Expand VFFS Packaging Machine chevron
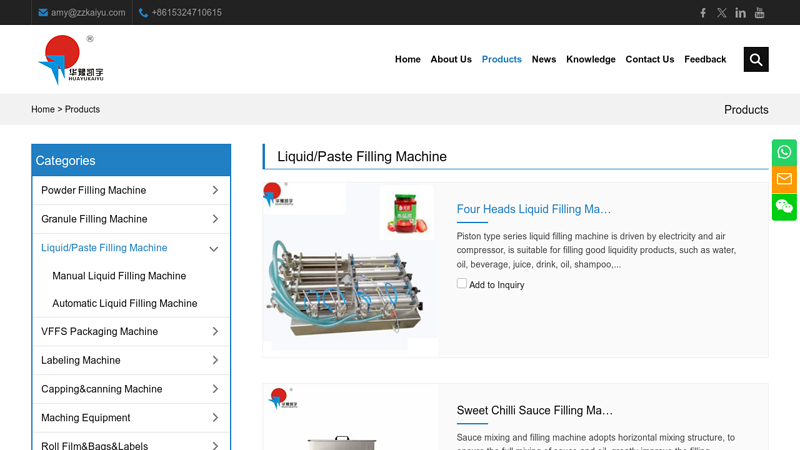This screenshot has height=450, width=800. tap(215, 332)
